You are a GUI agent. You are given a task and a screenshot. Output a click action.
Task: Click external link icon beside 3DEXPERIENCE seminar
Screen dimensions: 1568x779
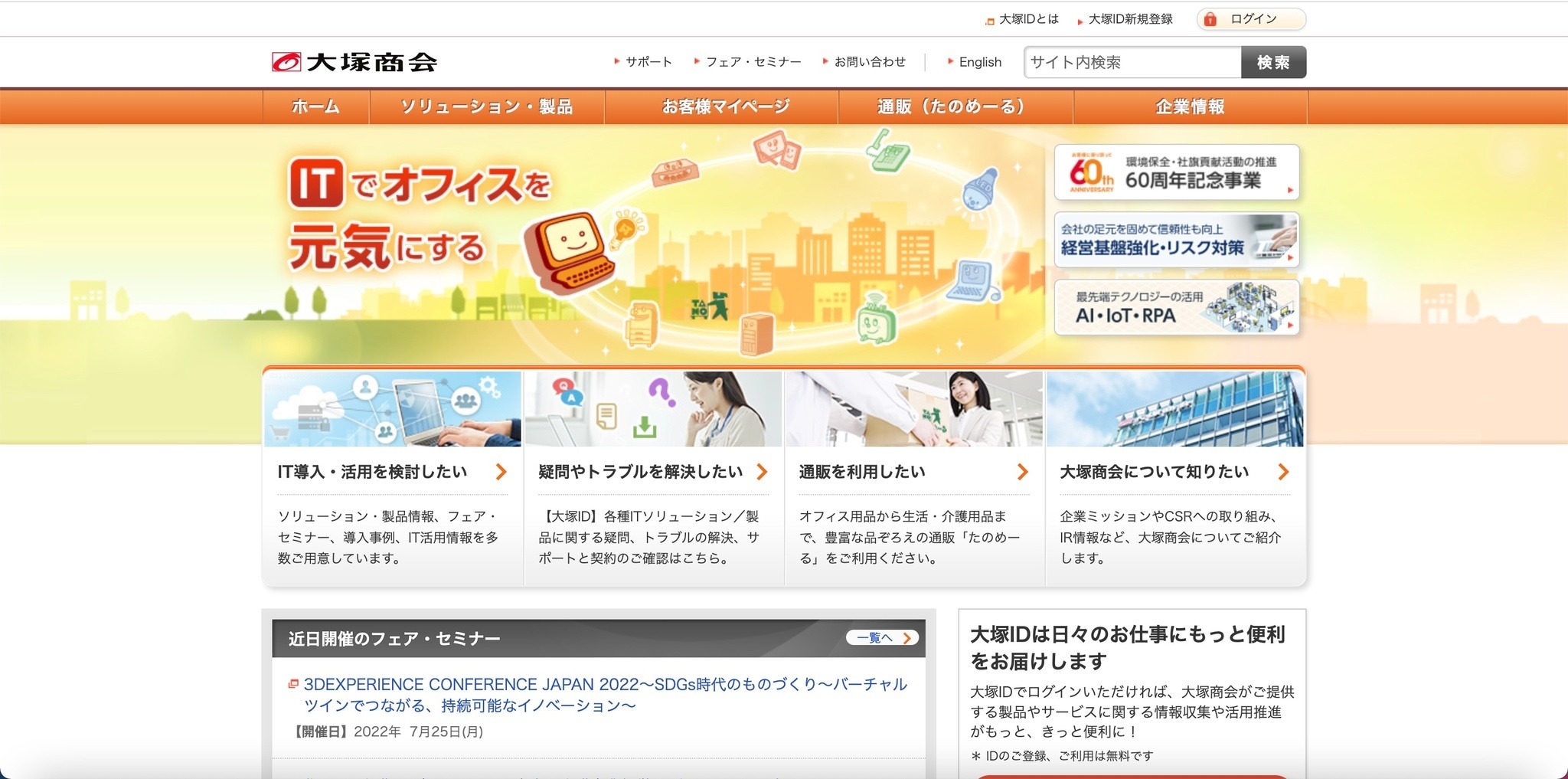293,684
